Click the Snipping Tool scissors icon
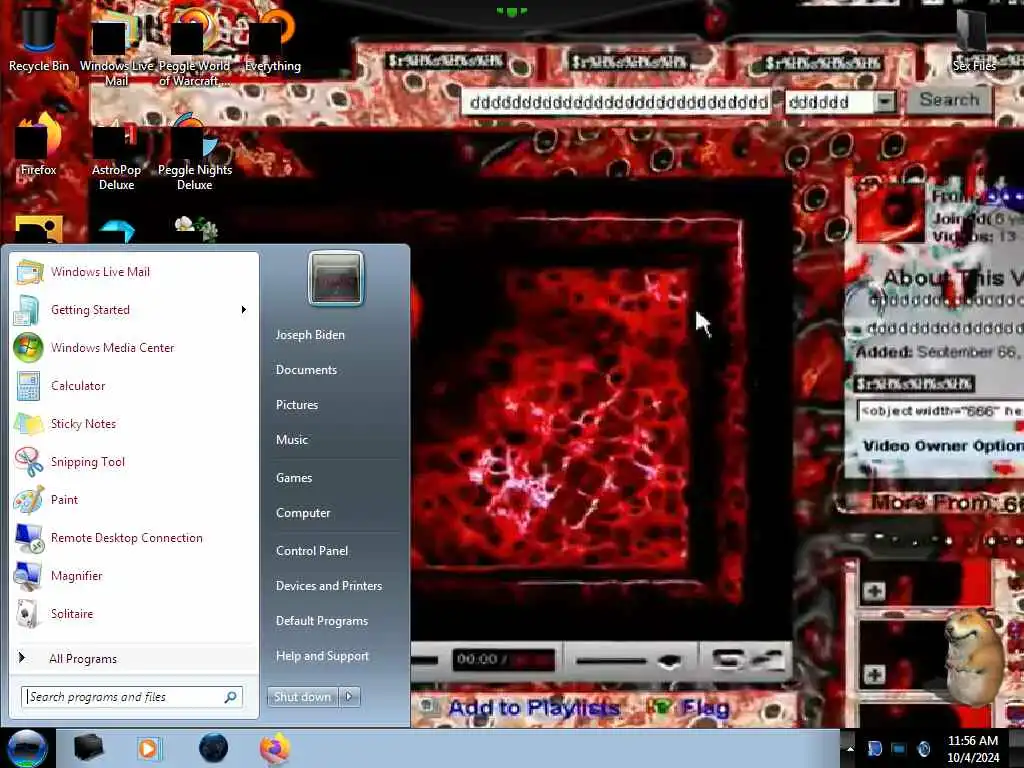1024x768 pixels. tap(28, 462)
